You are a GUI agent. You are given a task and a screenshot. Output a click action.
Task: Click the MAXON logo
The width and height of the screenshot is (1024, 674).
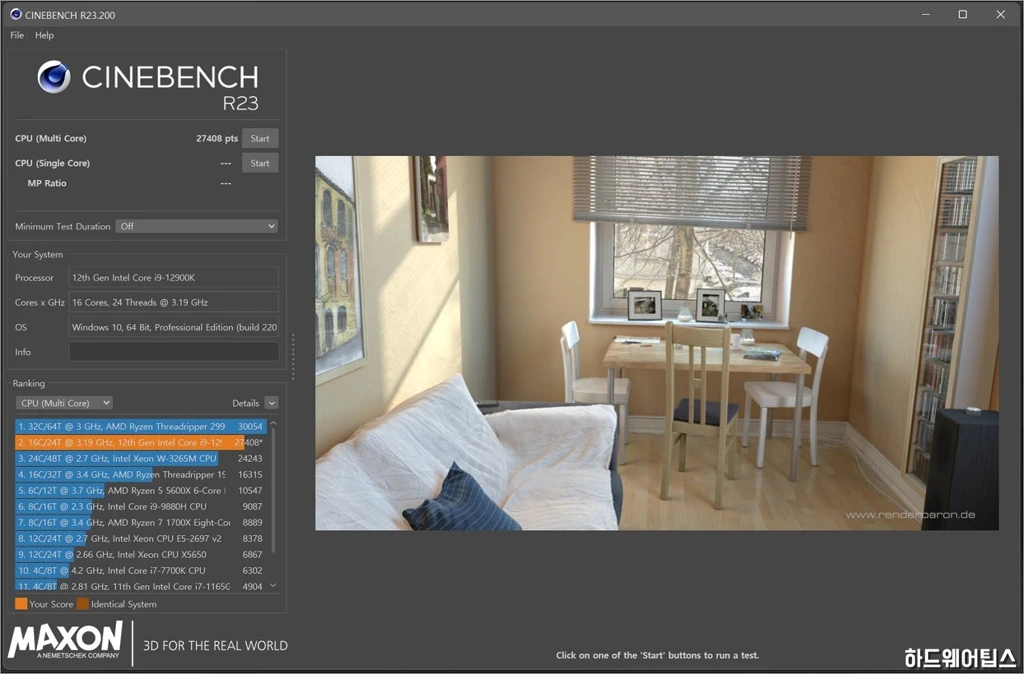click(65, 640)
